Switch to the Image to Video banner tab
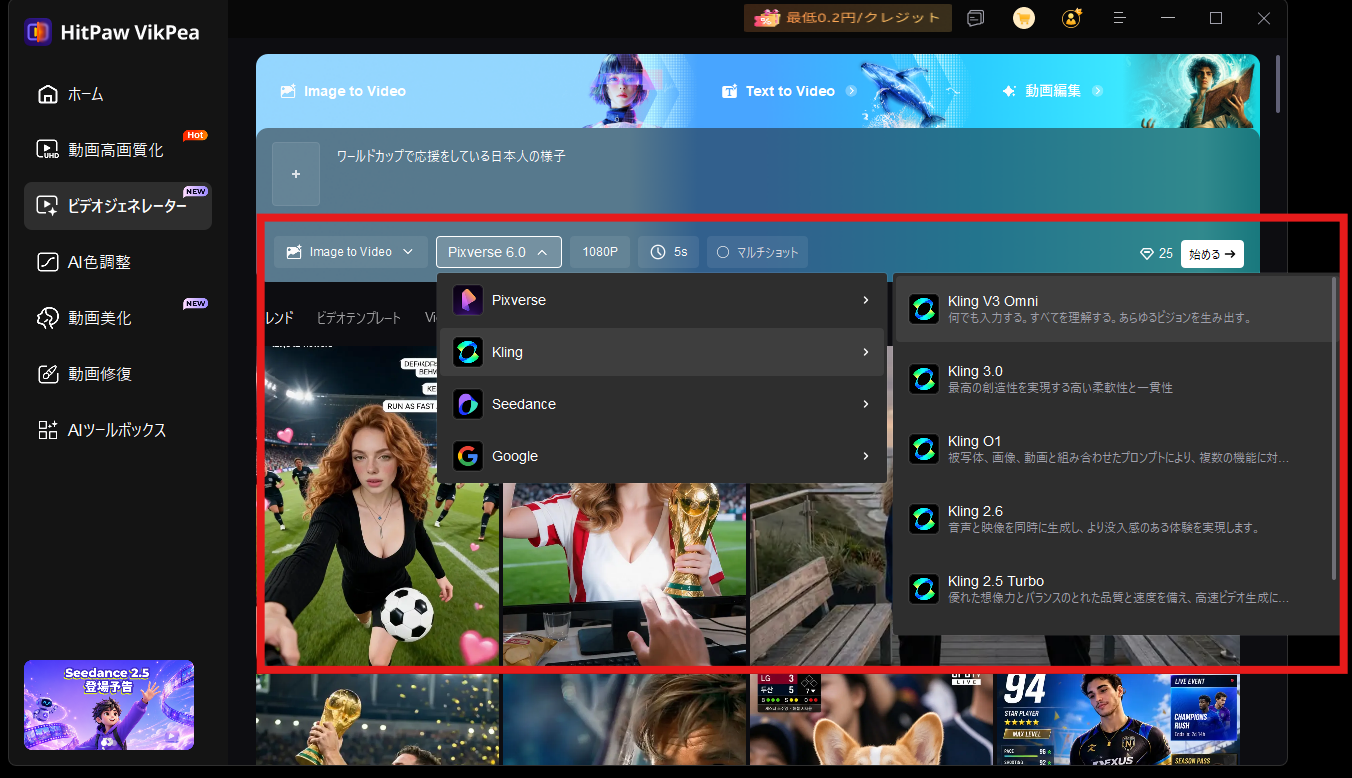 click(x=344, y=91)
